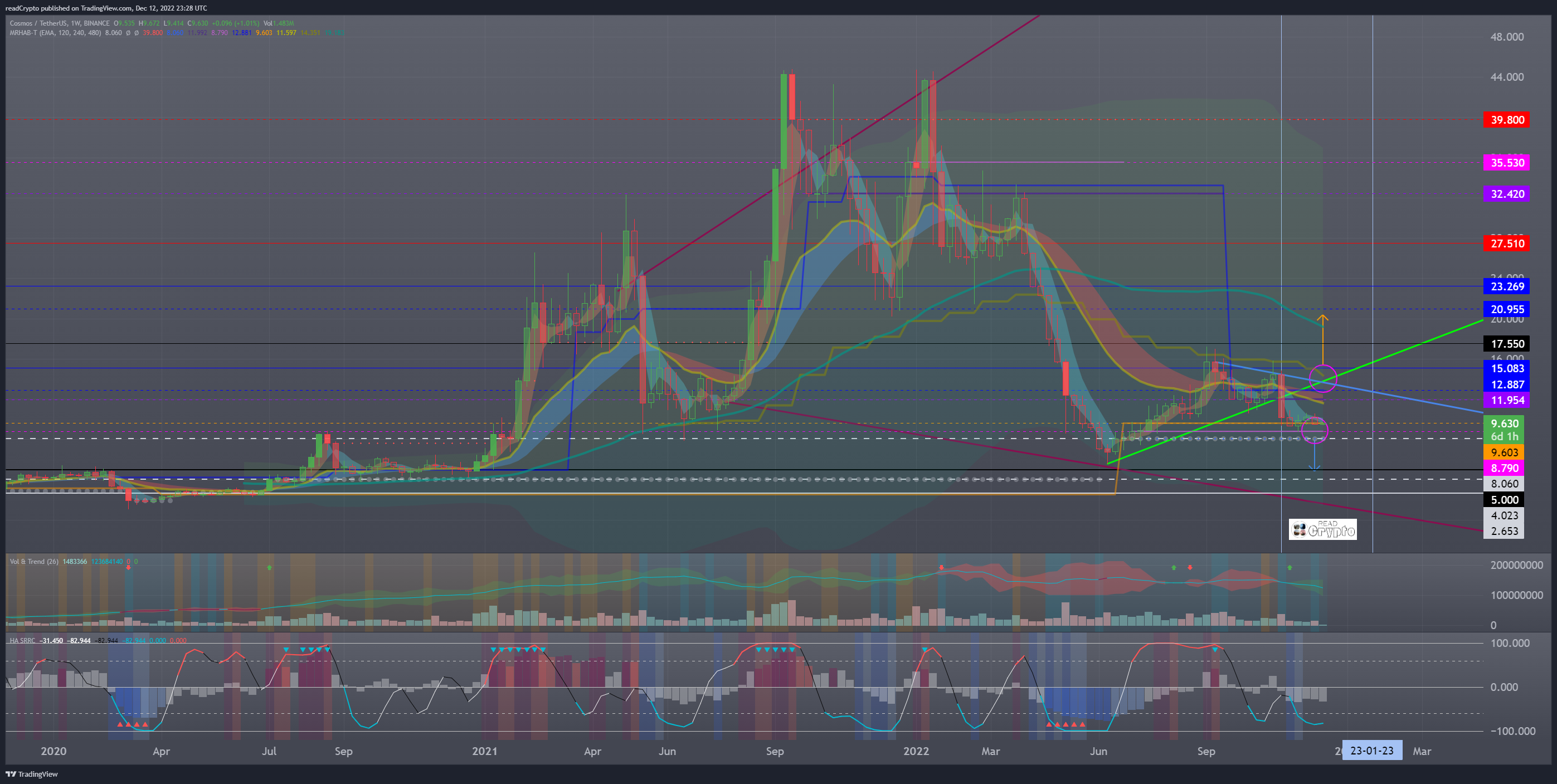Click the blue 20.955 price label

point(1506,309)
